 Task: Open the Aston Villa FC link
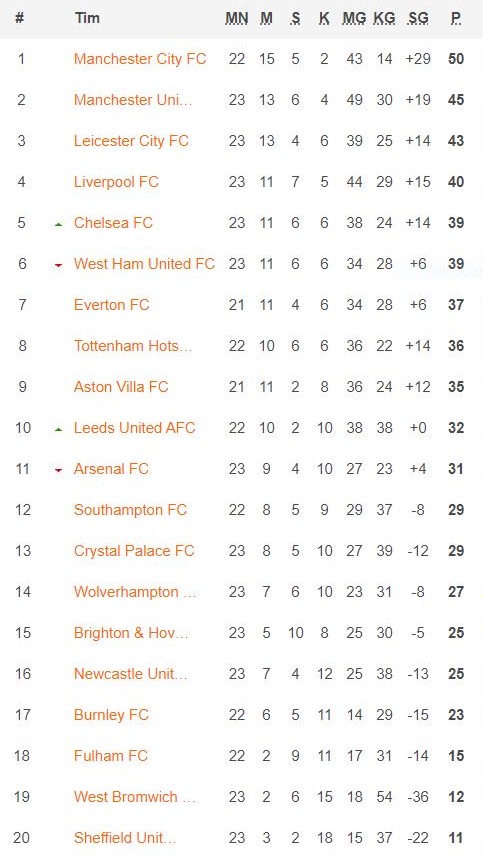click(121, 387)
